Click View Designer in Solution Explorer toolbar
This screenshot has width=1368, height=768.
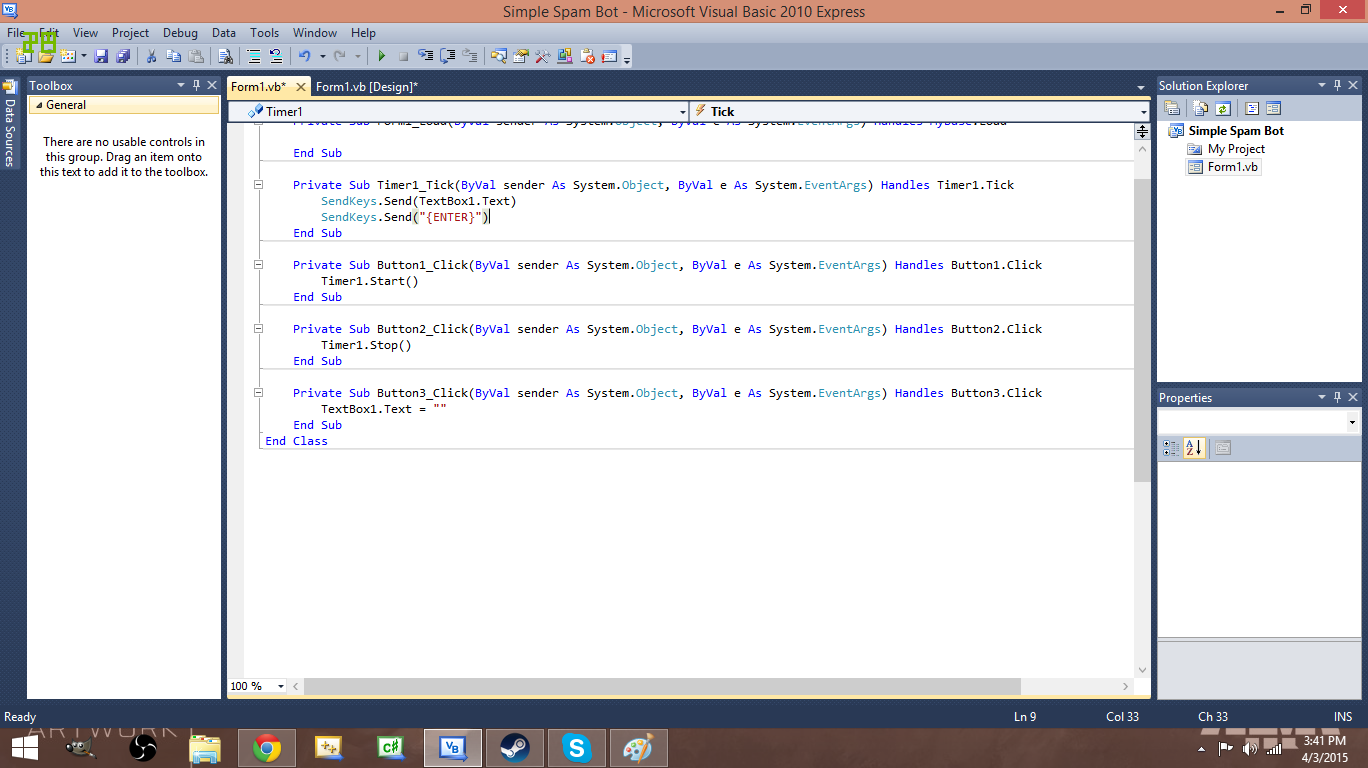tap(1273, 108)
